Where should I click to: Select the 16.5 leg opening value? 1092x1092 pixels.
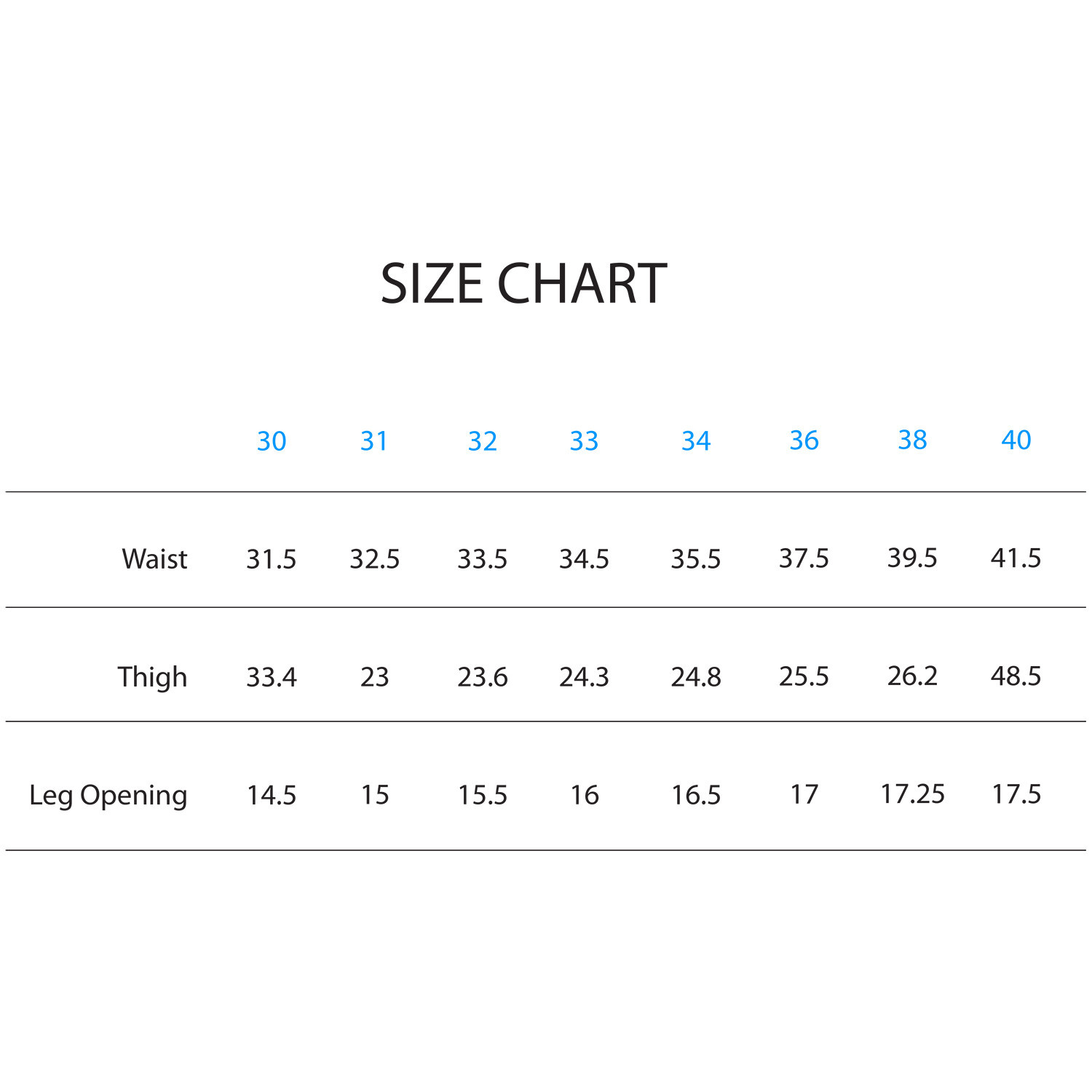coord(695,795)
